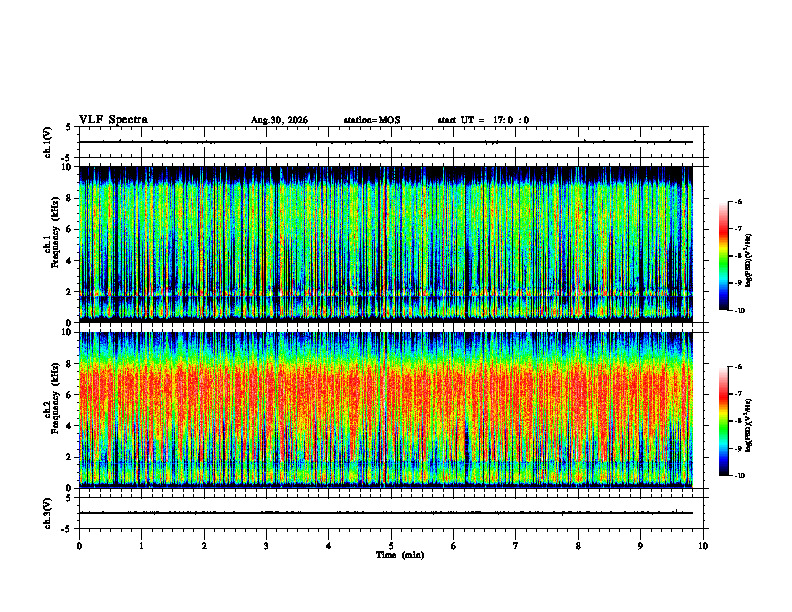Click the ch.3(V) waveform panel label

pyautogui.click(x=47, y=513)
